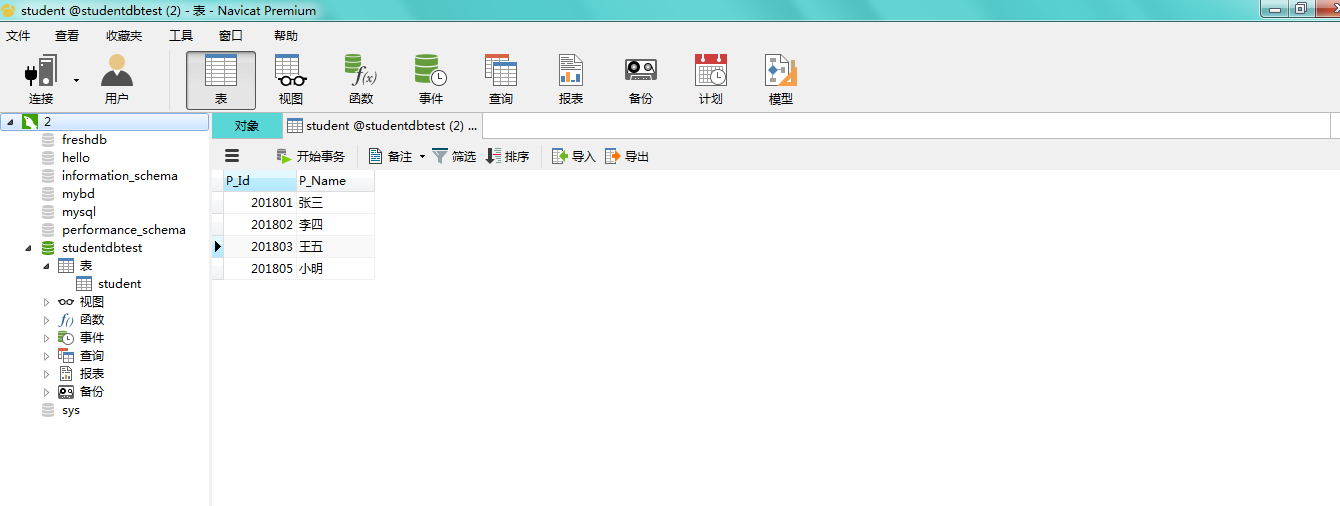Expand the 报表 node in tree
Screen dimensions: 1340x506
[46, 374]
